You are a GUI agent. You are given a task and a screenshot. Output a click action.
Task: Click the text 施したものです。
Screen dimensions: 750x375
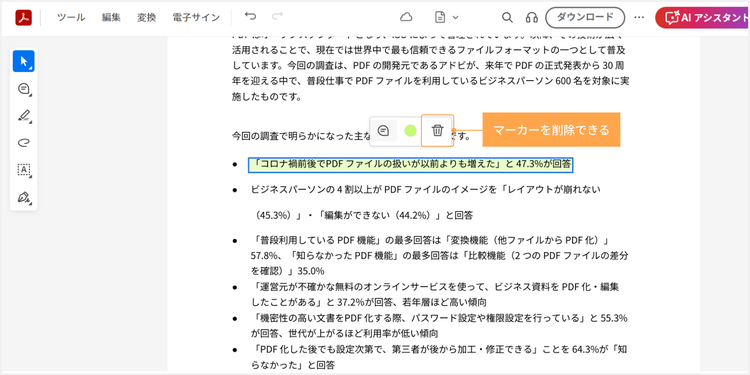[266, 97]
